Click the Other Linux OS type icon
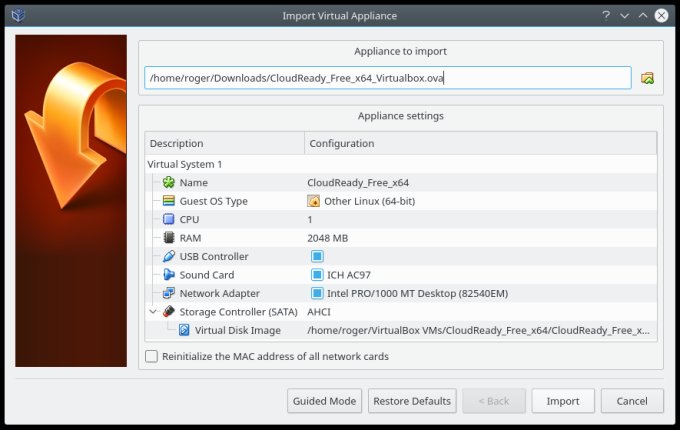This screenshot has width=680, height=430. tap(314, 201)
